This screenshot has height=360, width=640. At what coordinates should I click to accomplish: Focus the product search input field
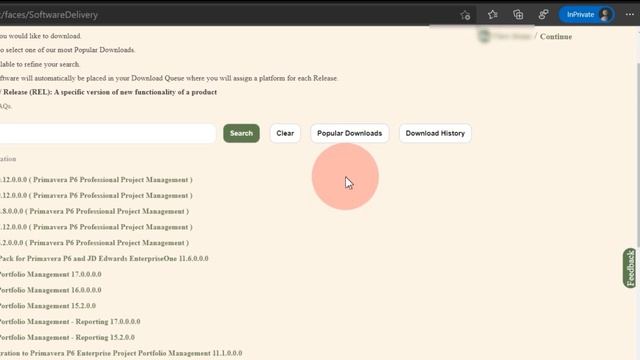point(107,133)
